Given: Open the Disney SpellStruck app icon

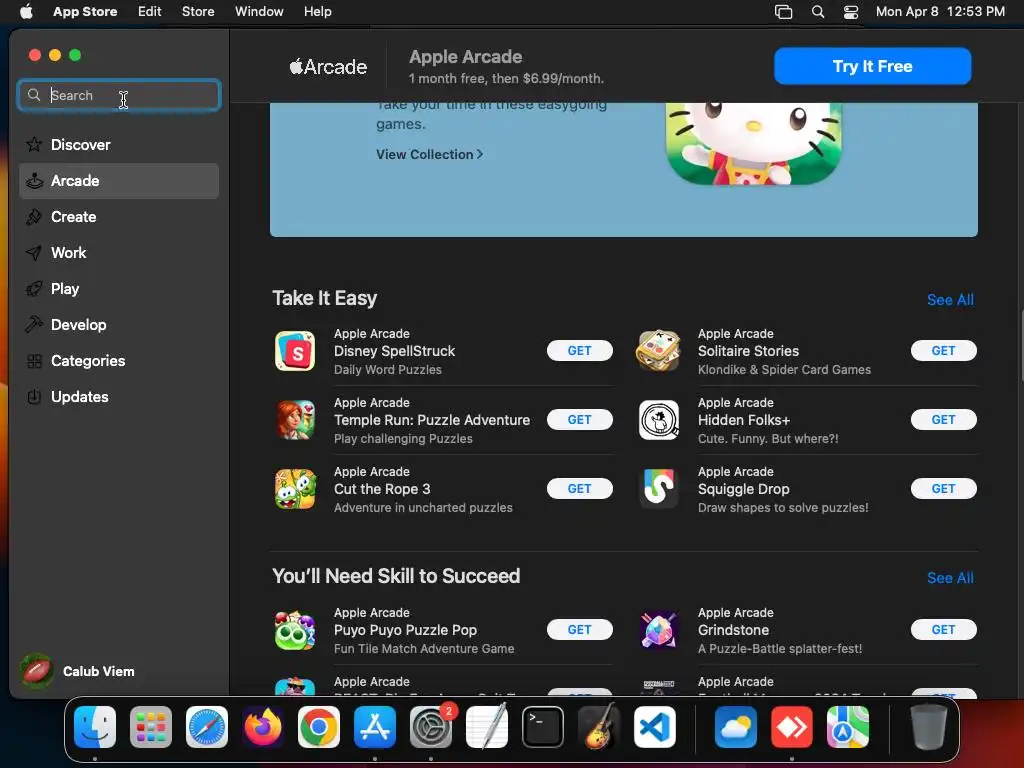Looking at the screenshot, I should pos(295,351).
